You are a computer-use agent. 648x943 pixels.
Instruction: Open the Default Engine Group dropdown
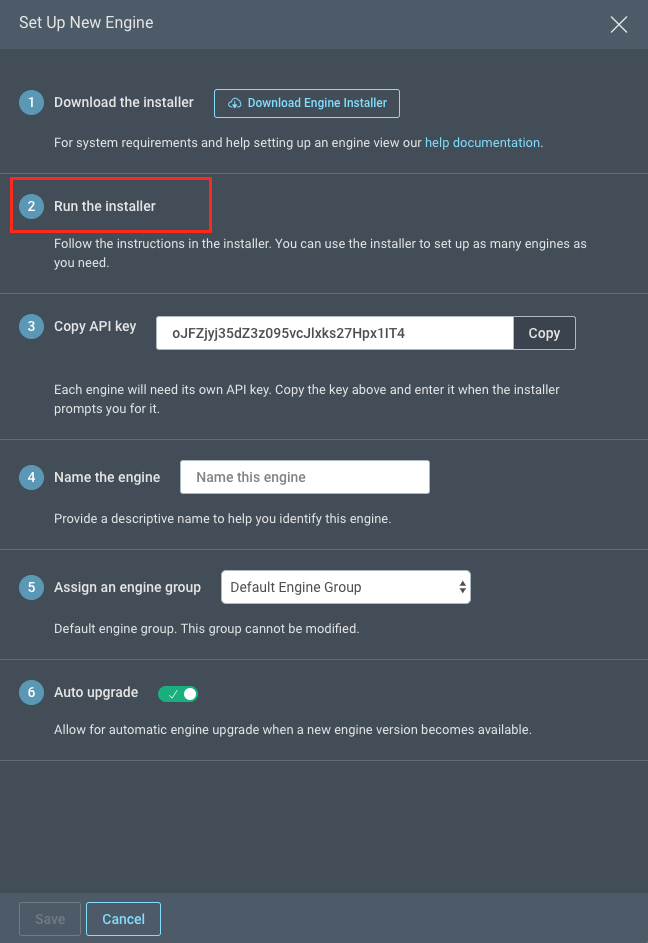(346, 587)
